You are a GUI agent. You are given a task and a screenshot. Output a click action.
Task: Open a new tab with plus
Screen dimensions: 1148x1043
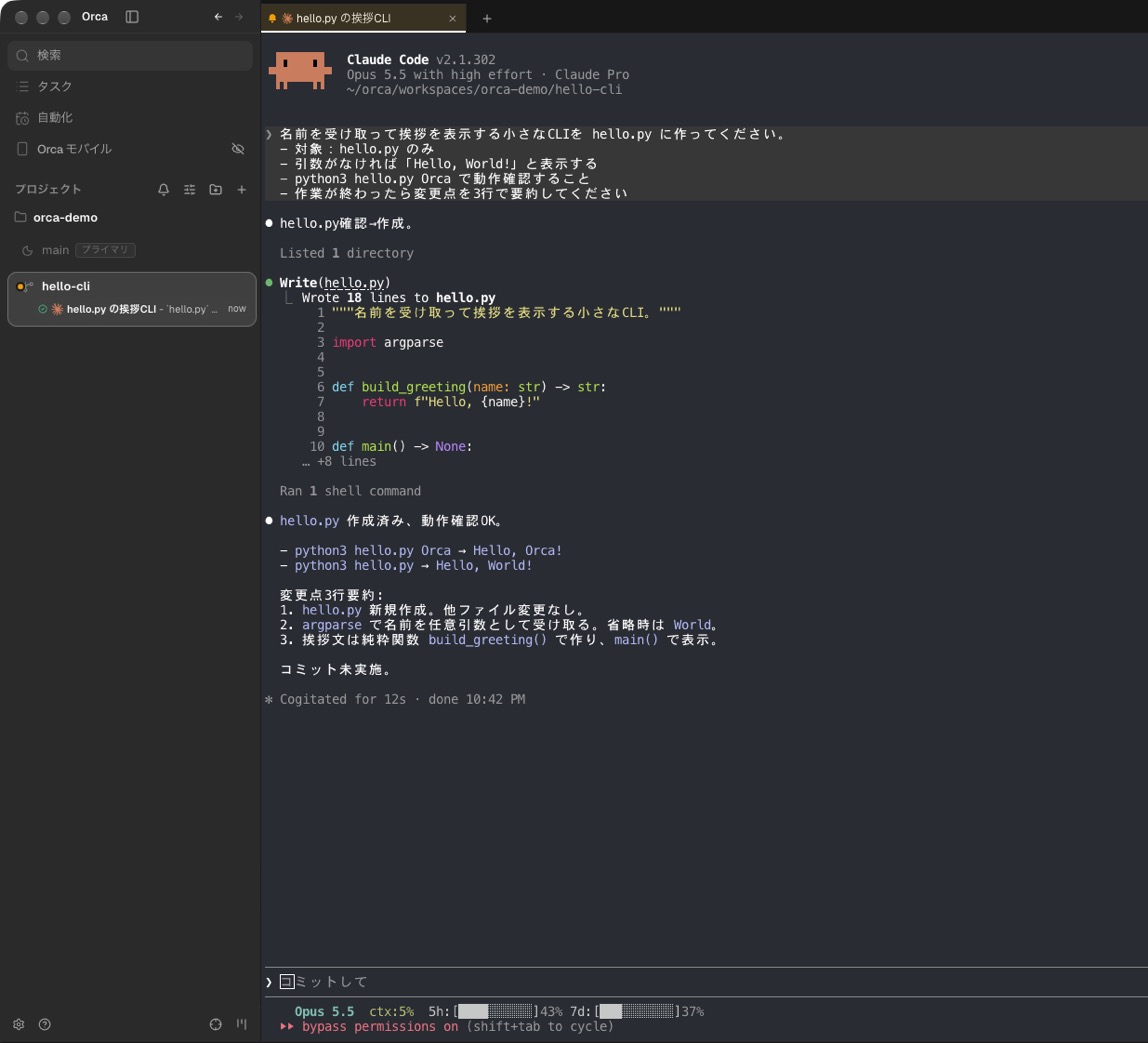(x=487, y=18)
